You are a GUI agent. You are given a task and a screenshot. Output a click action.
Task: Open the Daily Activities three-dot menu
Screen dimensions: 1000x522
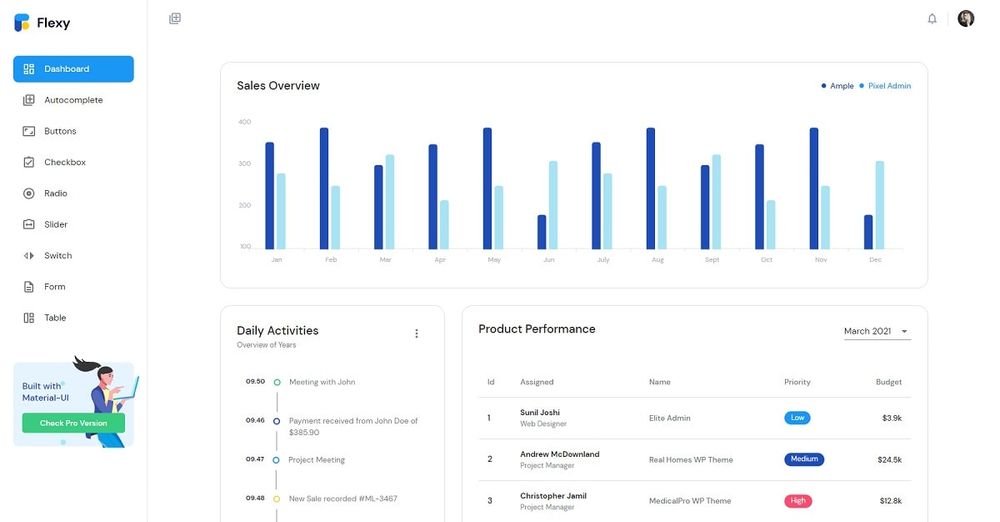(417, 334)
